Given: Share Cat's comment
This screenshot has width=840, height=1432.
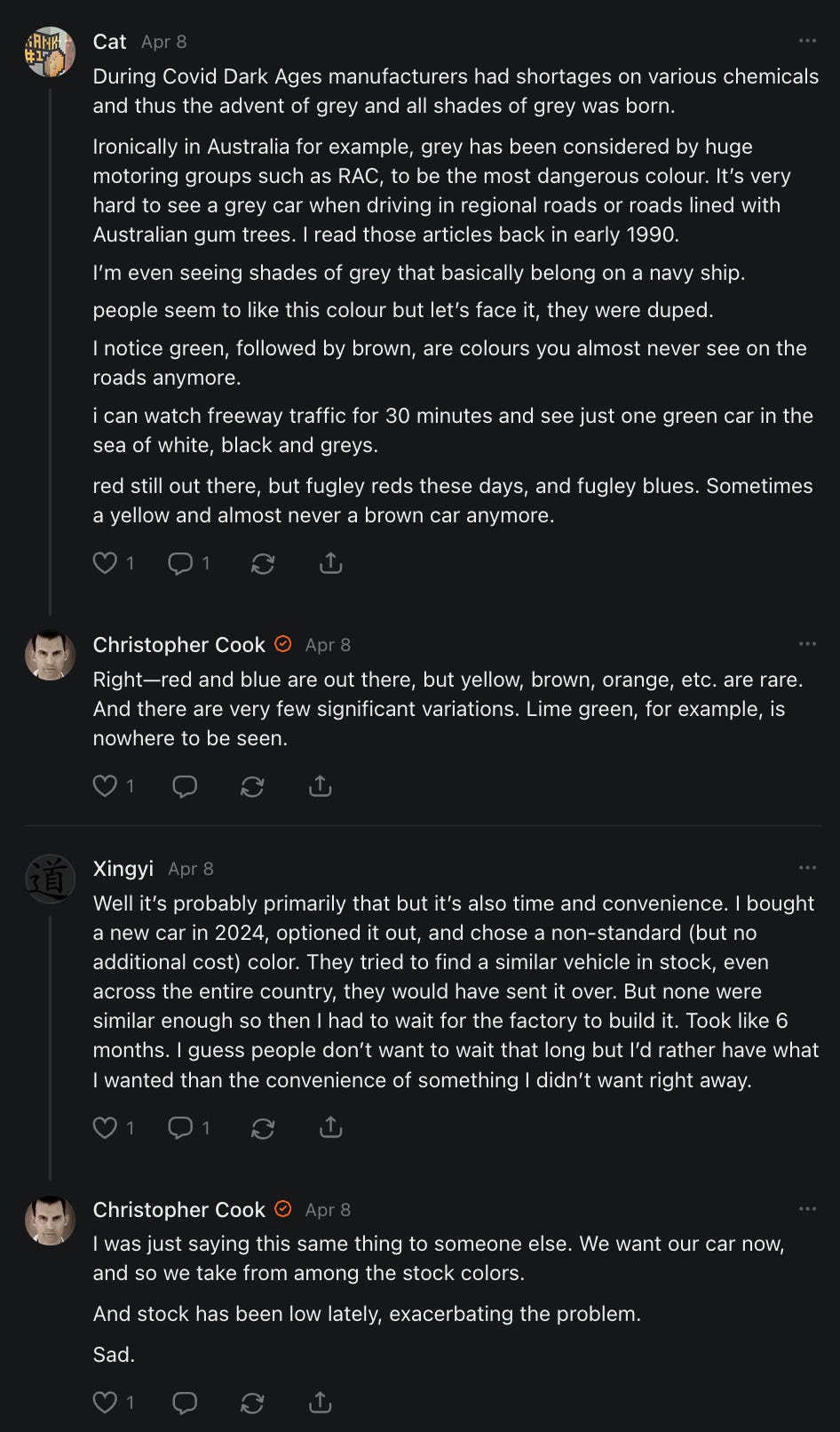Looking at the screenshot, I should [330, 563].
